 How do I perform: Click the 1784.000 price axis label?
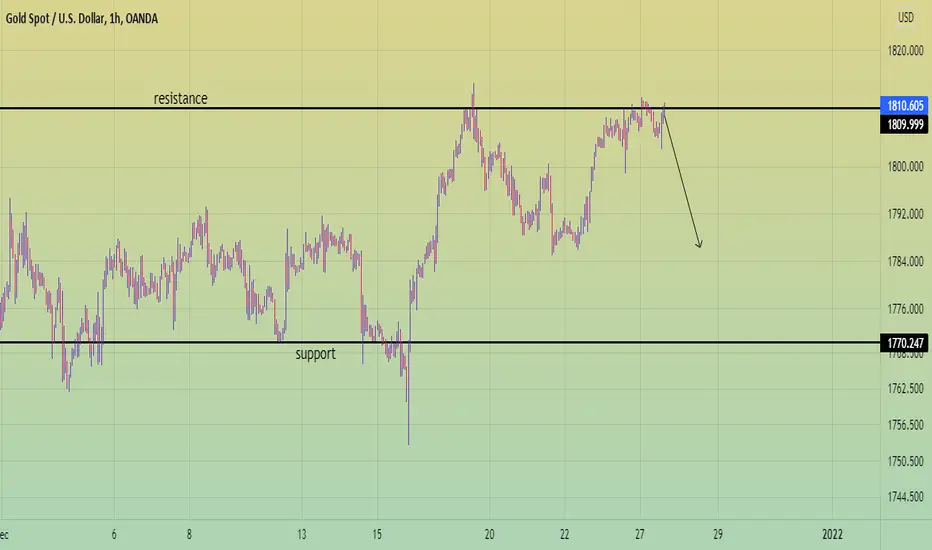click(905, 262)
